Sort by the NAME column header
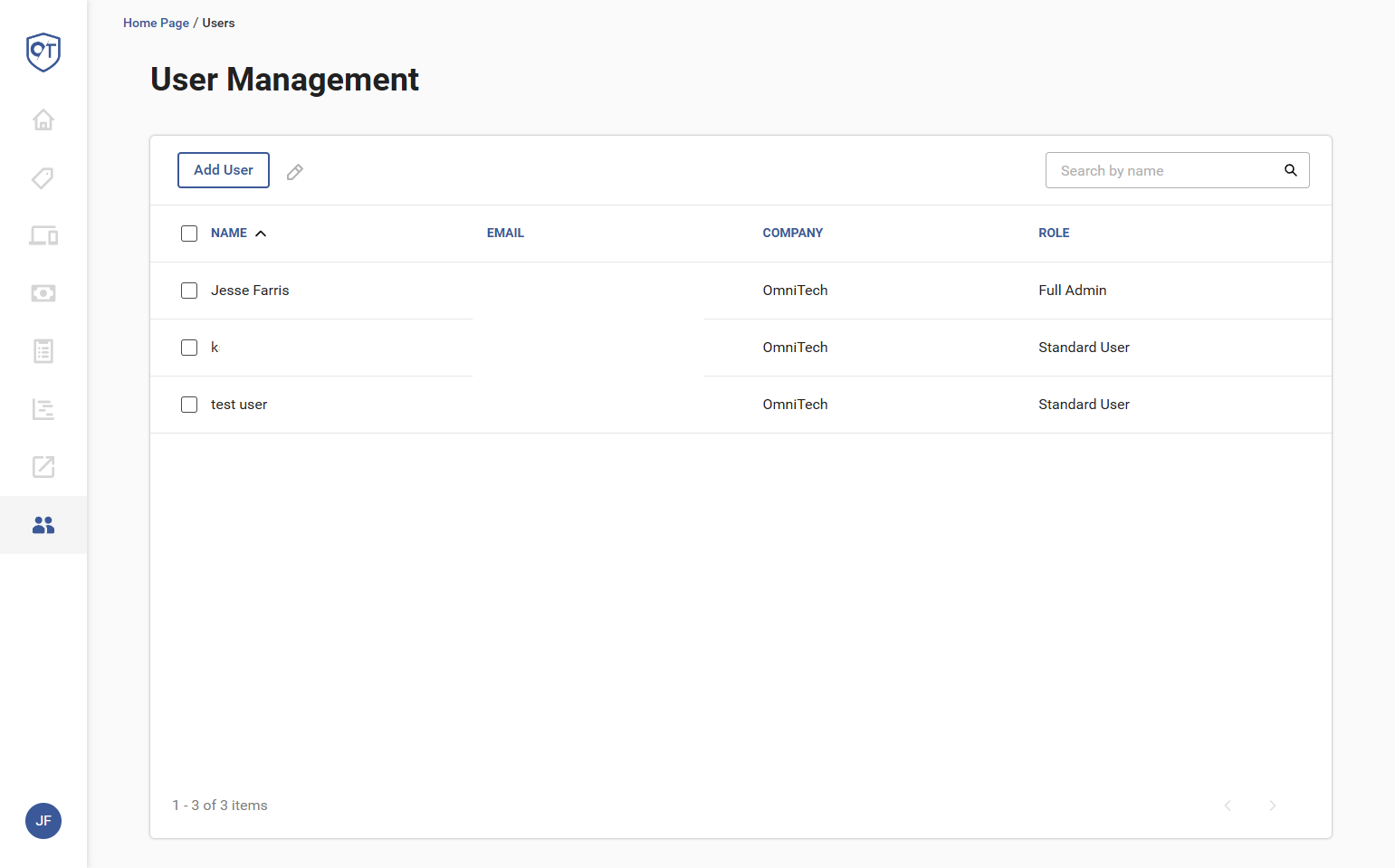 (x=229, y=234)
